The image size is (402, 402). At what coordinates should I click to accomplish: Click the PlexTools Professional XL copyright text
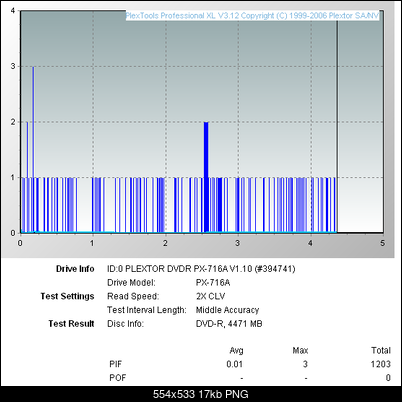[252, 16]
